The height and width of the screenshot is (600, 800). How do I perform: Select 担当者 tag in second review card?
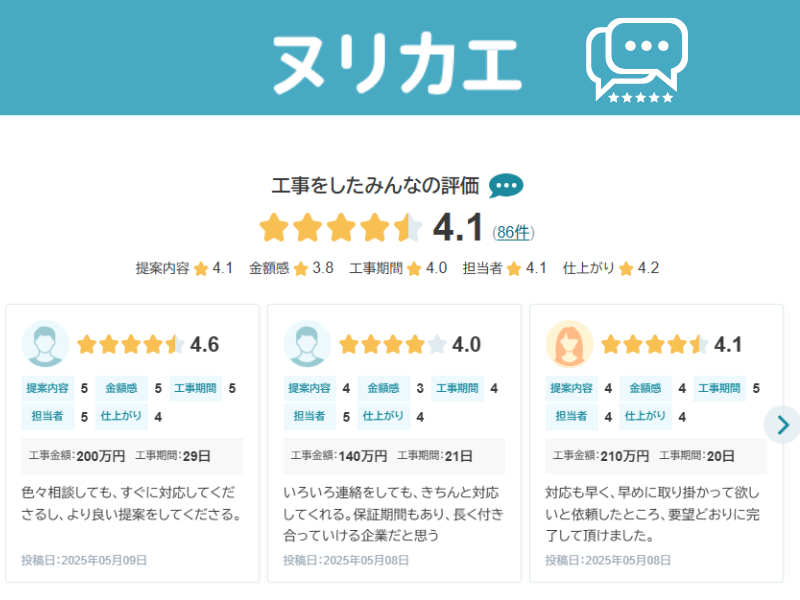click(x=309, y=416)
